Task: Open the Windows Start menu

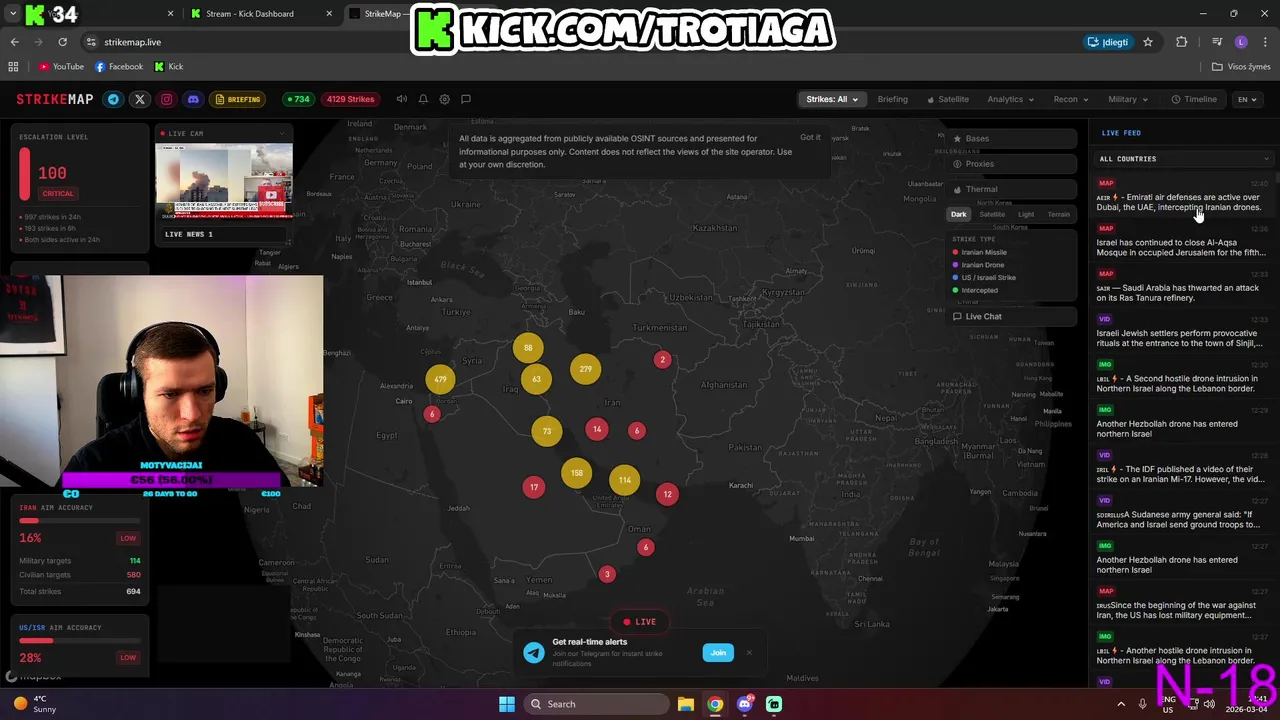Action: pos(507,704)
